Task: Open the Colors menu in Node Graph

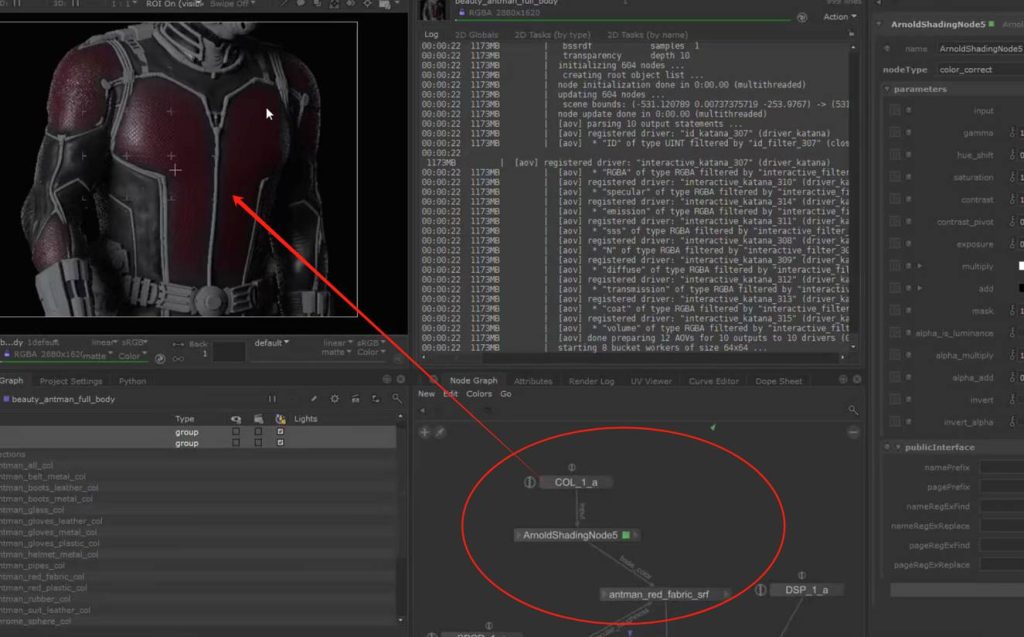Action: coord(479,394)
